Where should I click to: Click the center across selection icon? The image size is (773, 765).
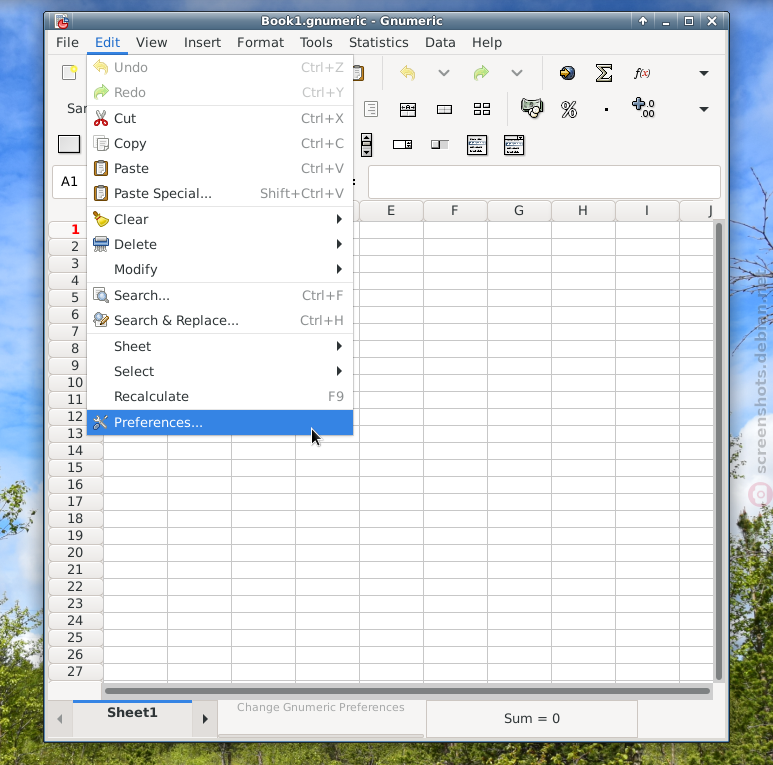point(408,109)
